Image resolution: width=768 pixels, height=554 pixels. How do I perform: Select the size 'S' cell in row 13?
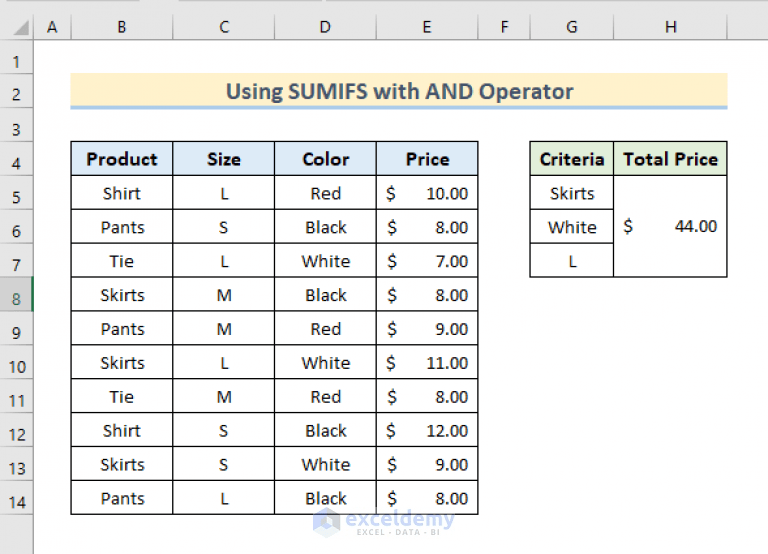click(224, 463)
